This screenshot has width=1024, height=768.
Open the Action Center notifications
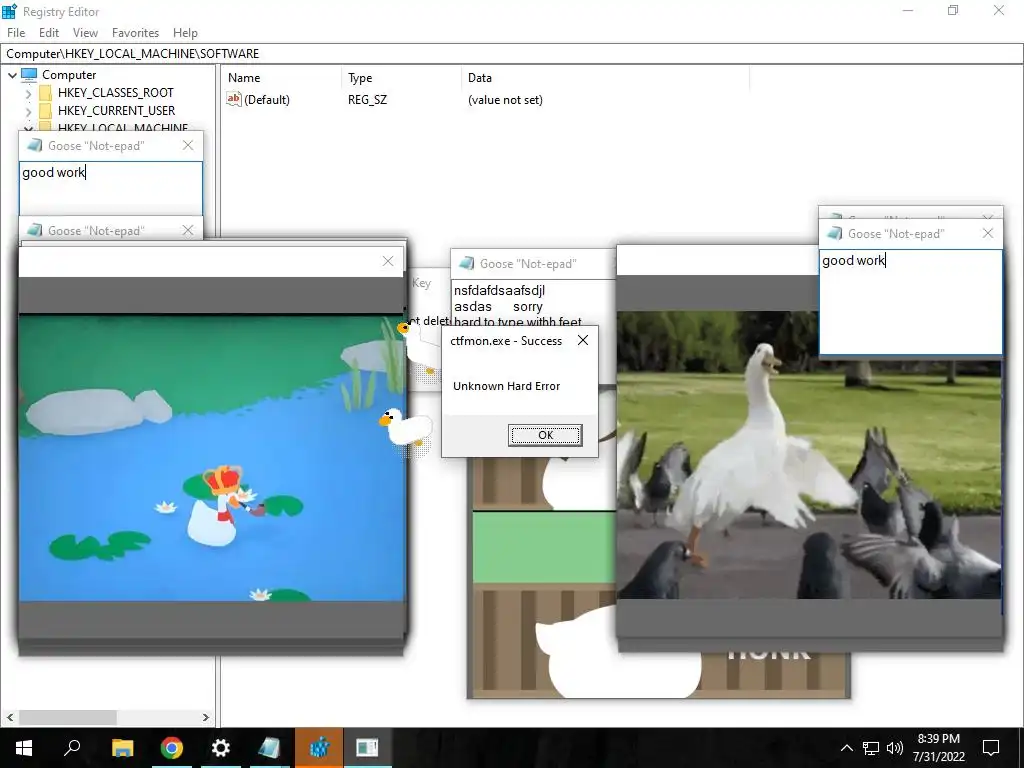click(991, 748)
